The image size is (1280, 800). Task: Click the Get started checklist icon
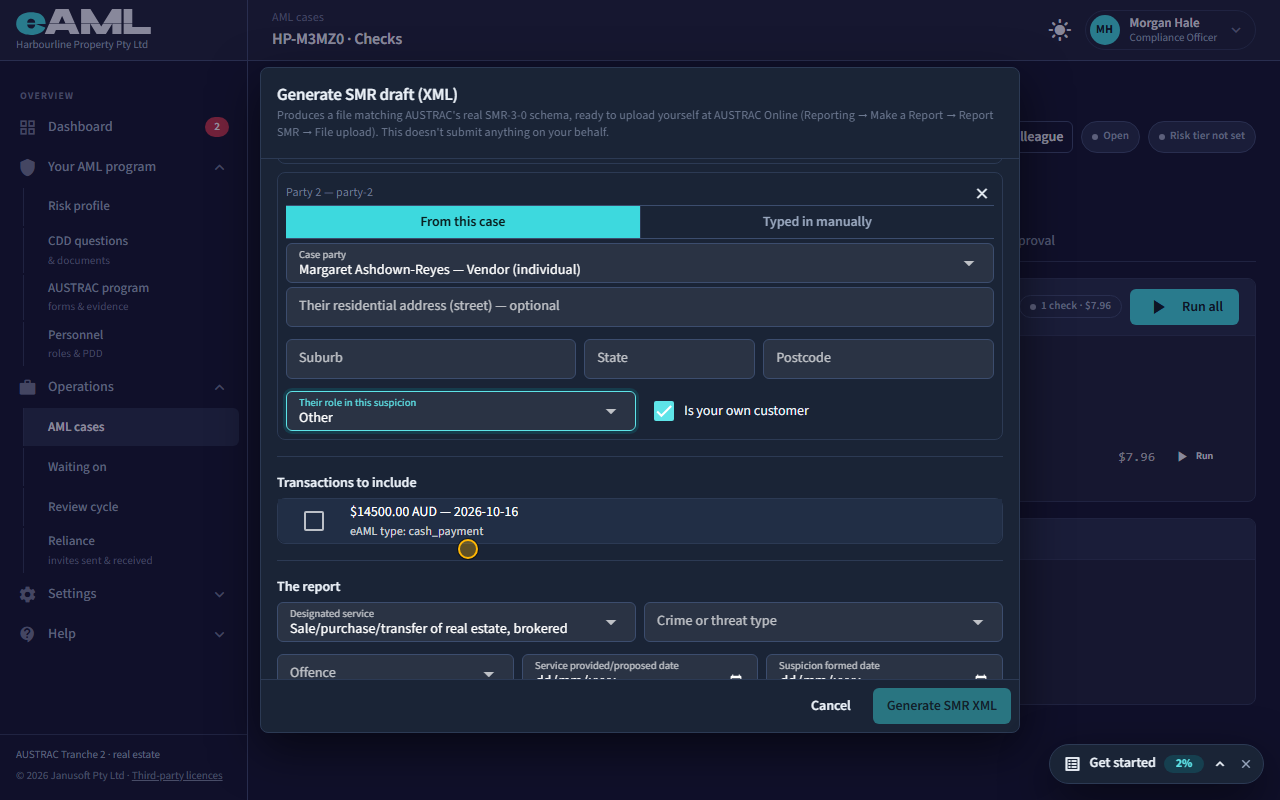pyautogui.click(x=1072, y=763)
